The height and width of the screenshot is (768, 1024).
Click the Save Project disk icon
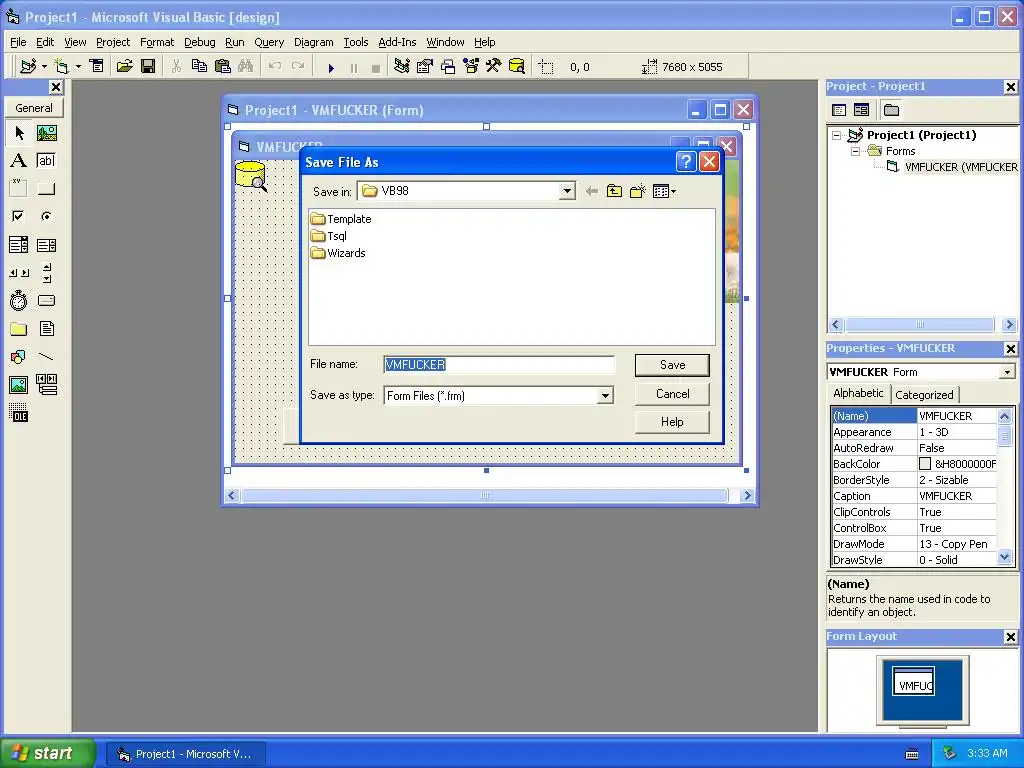click(148, 67)
